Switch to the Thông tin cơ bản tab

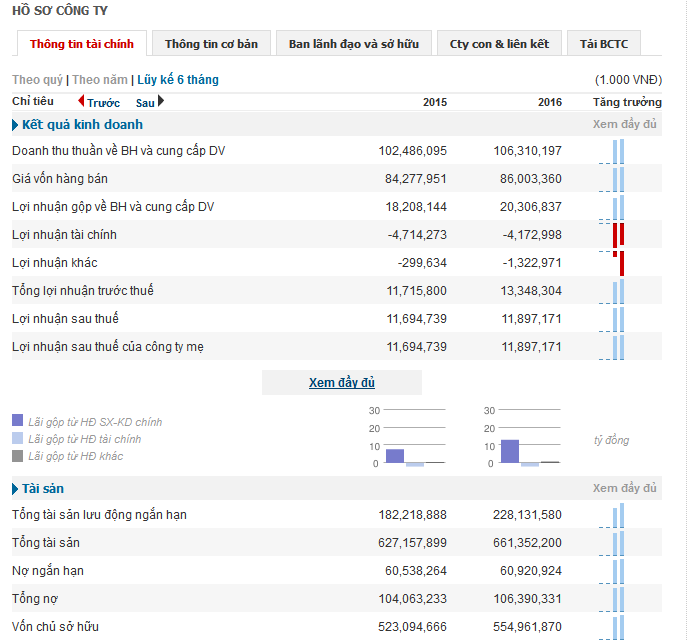pos(211,44)
